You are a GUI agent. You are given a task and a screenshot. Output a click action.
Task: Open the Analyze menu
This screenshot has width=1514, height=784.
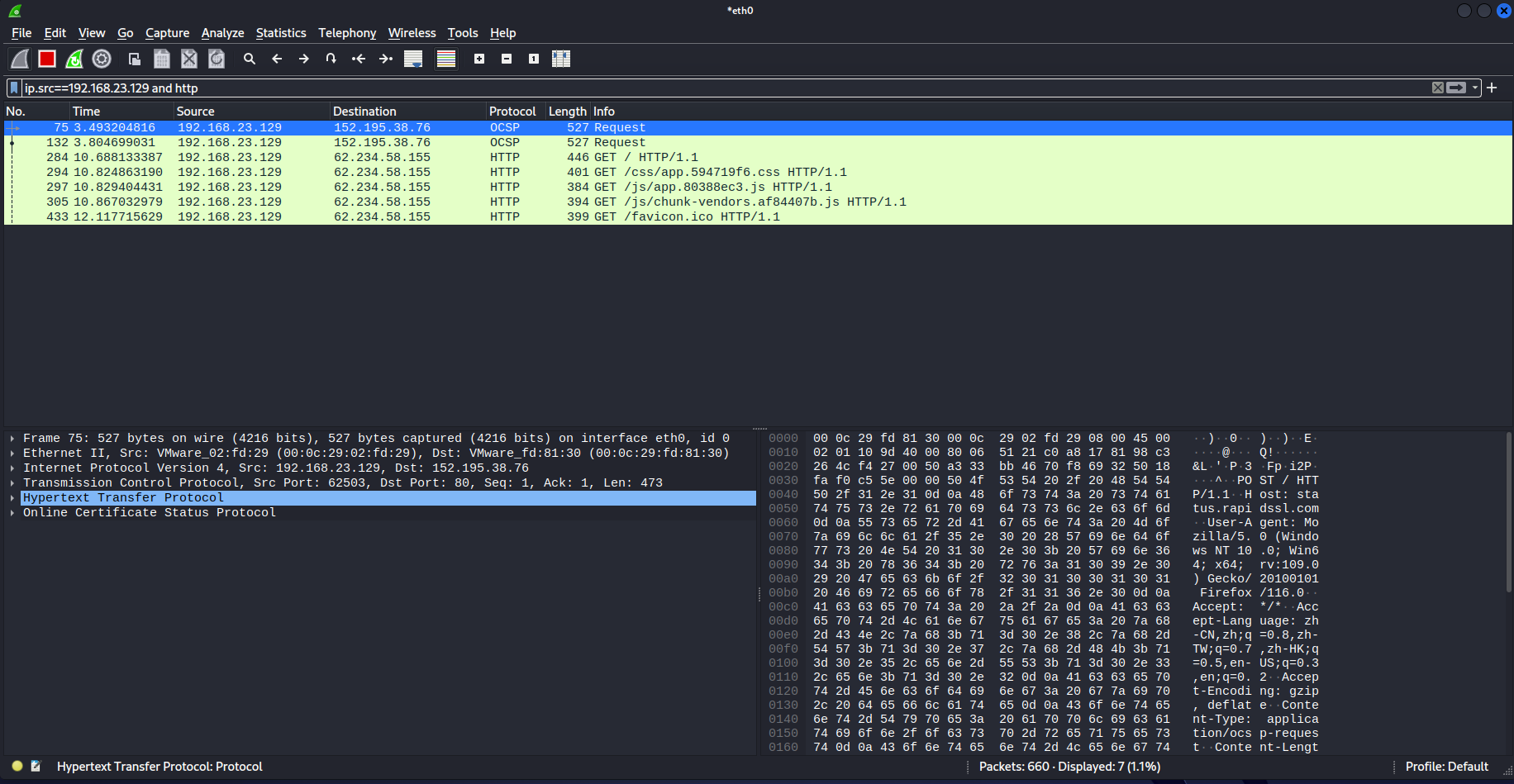click(x=222, y=33)
